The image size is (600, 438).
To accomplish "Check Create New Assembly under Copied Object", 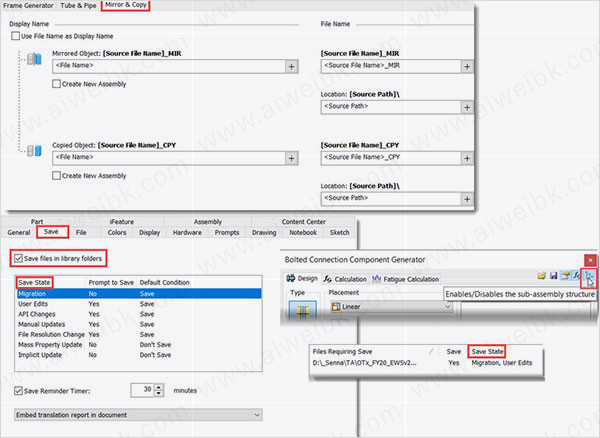I will (56, 176).
